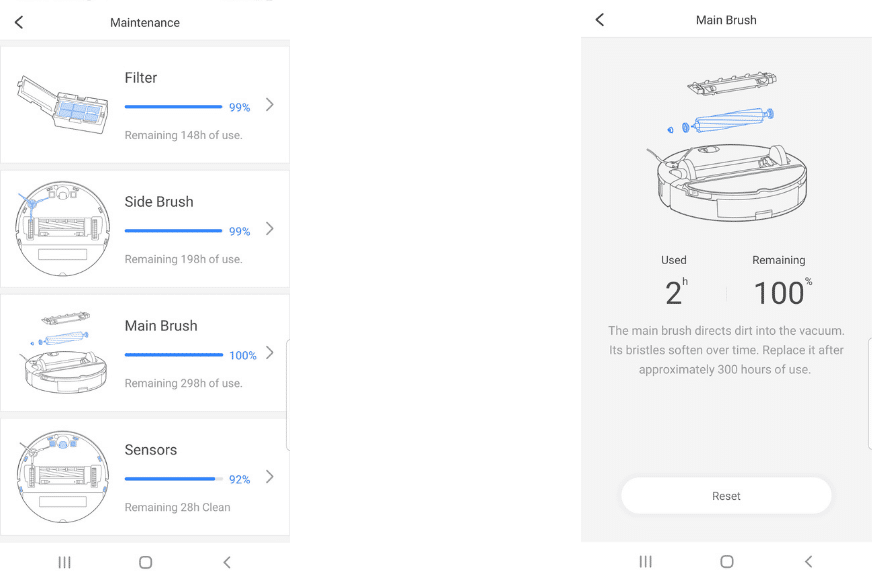Image resolution: width=872 pixels, height=581 pixels.
Task: Click the Sensors 92% progress bar
Action: [175, 480]
